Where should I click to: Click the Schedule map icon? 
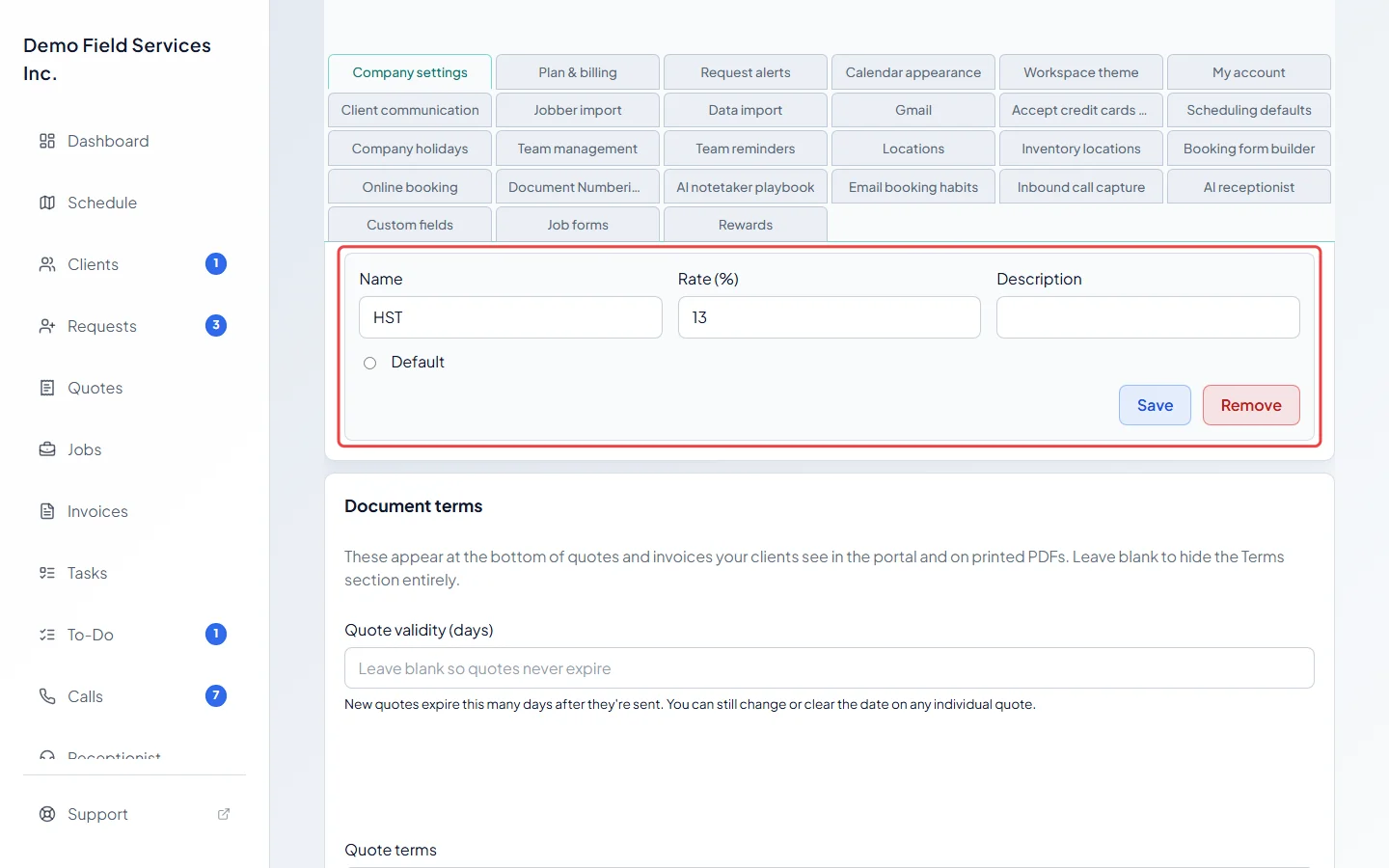[46, 203]
